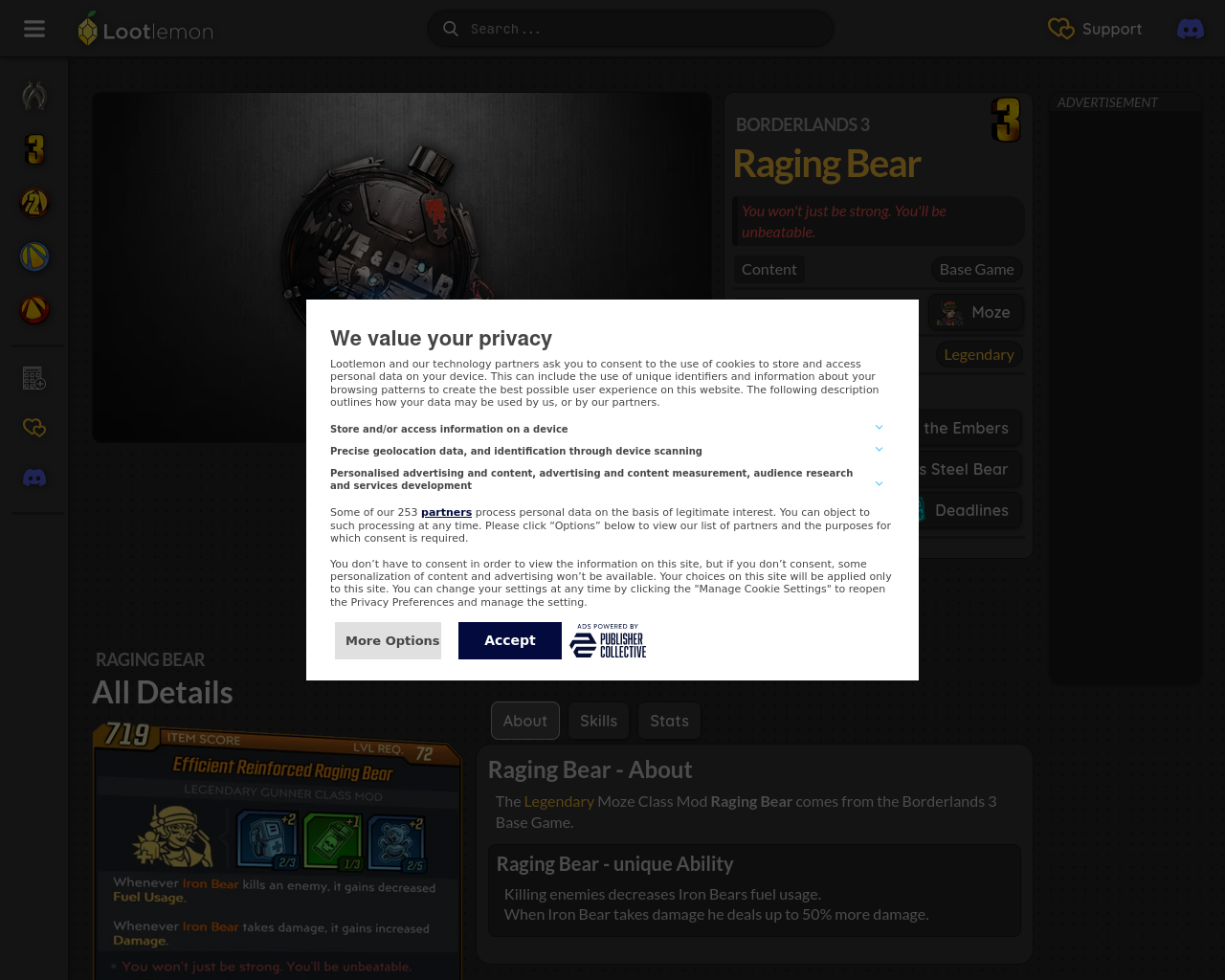The height and width of the screenshot is (980, 1225).
Task: Go to the Lootlemon home logo
Action: (145, 30)
